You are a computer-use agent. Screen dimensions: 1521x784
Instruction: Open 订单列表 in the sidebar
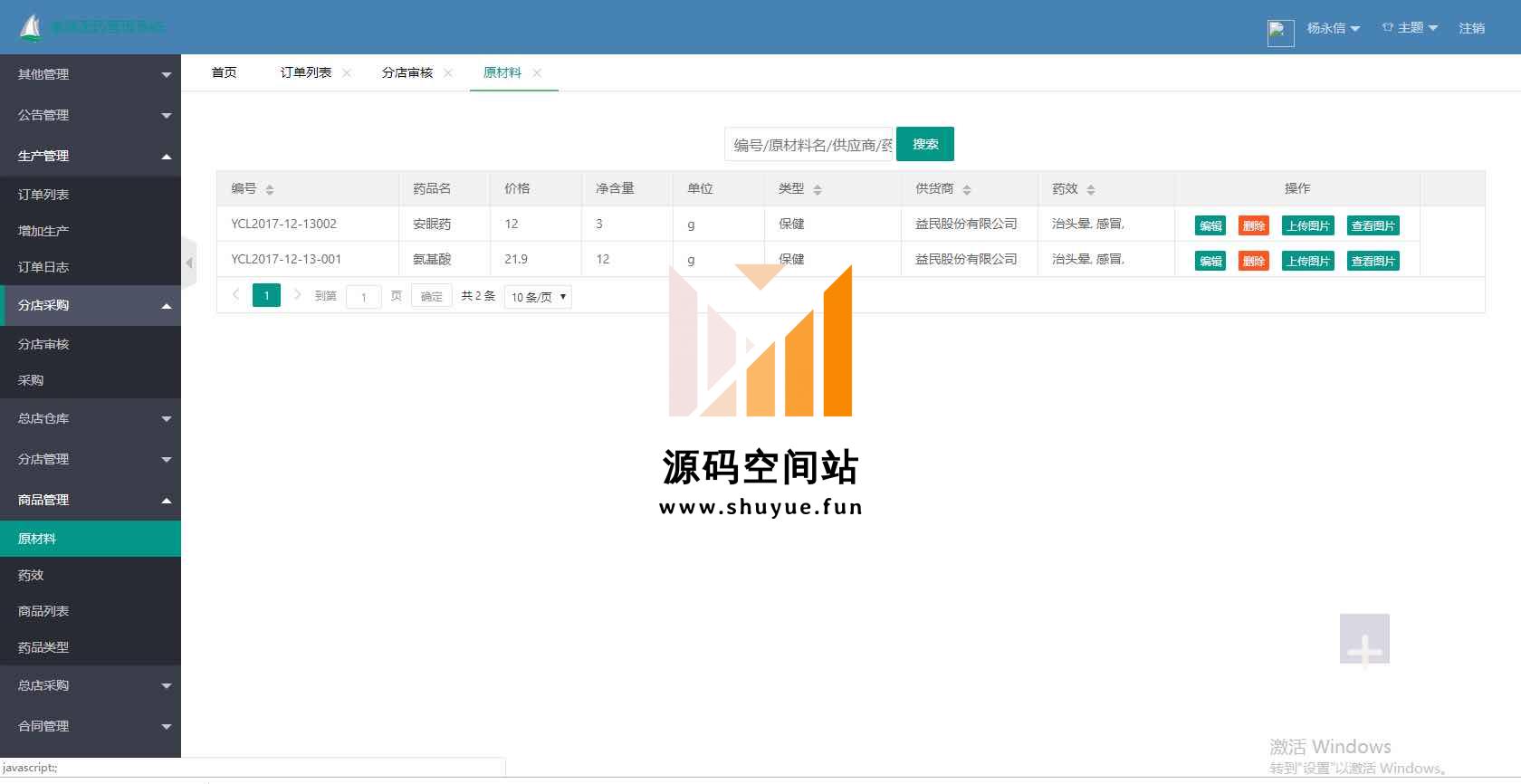coord(91,195)
